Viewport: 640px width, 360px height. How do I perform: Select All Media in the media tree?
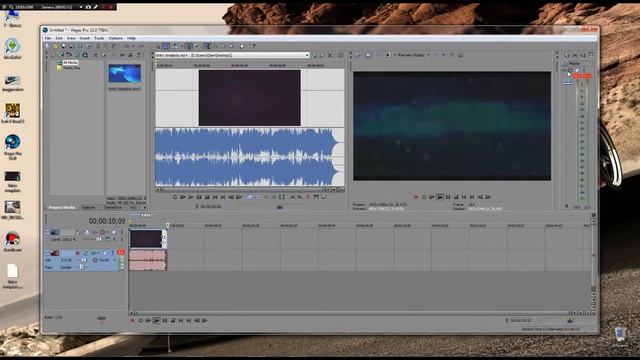[71, 63]
